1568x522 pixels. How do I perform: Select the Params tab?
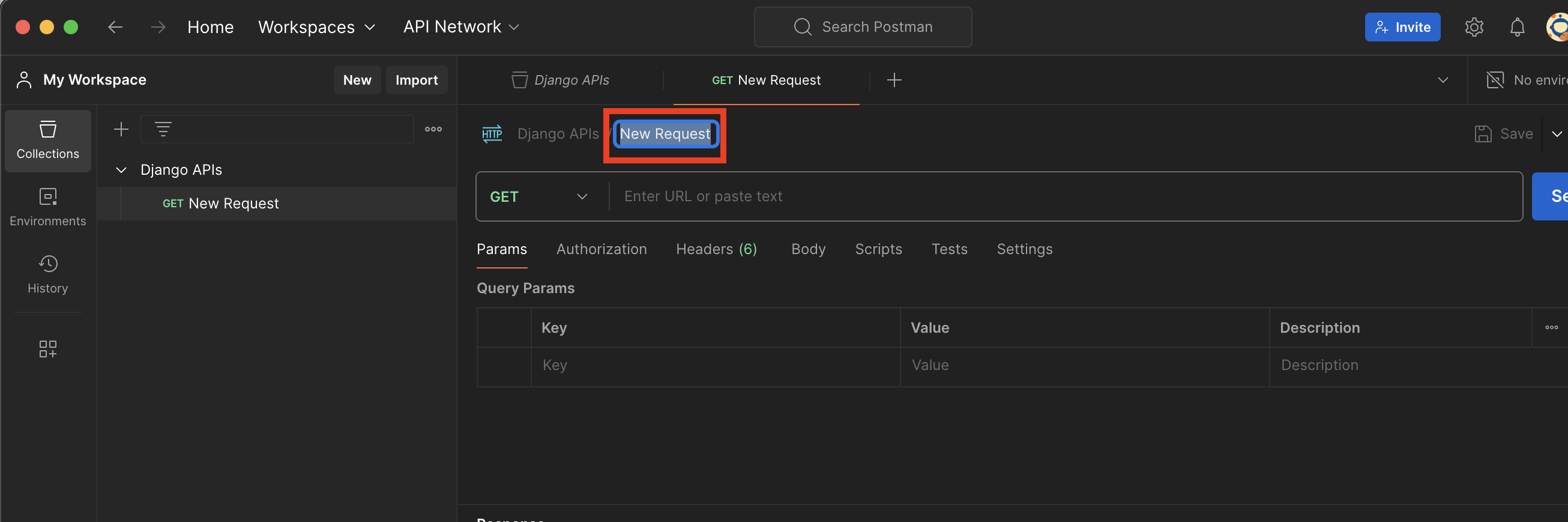point(502,249)
